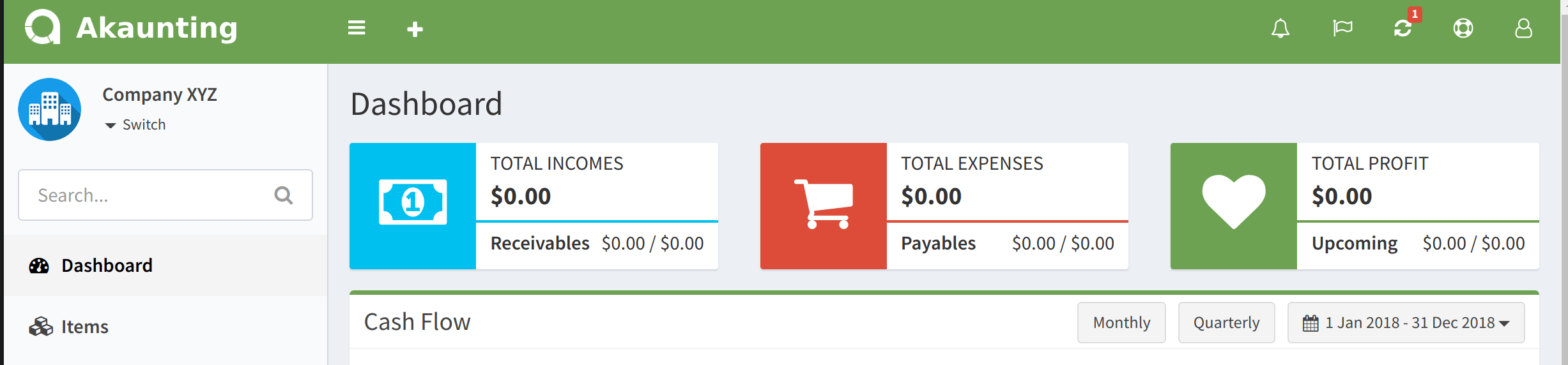Click the Total Profit heart icon tile

pyautogui.click(x=1234, y=205)
